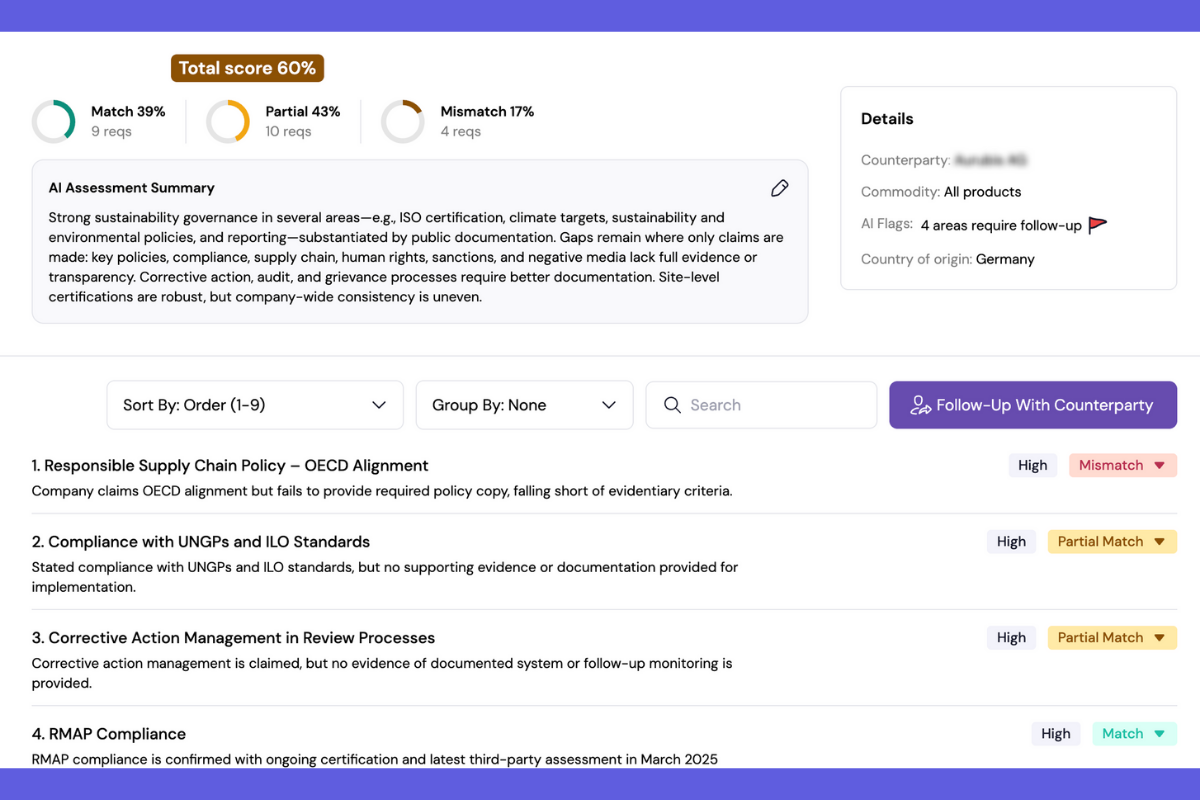The width and height of the screenshot is (1200, 800).
Task: Open Partial Match dropdown for UNGPs and ILO
Action: [1112, 541]
